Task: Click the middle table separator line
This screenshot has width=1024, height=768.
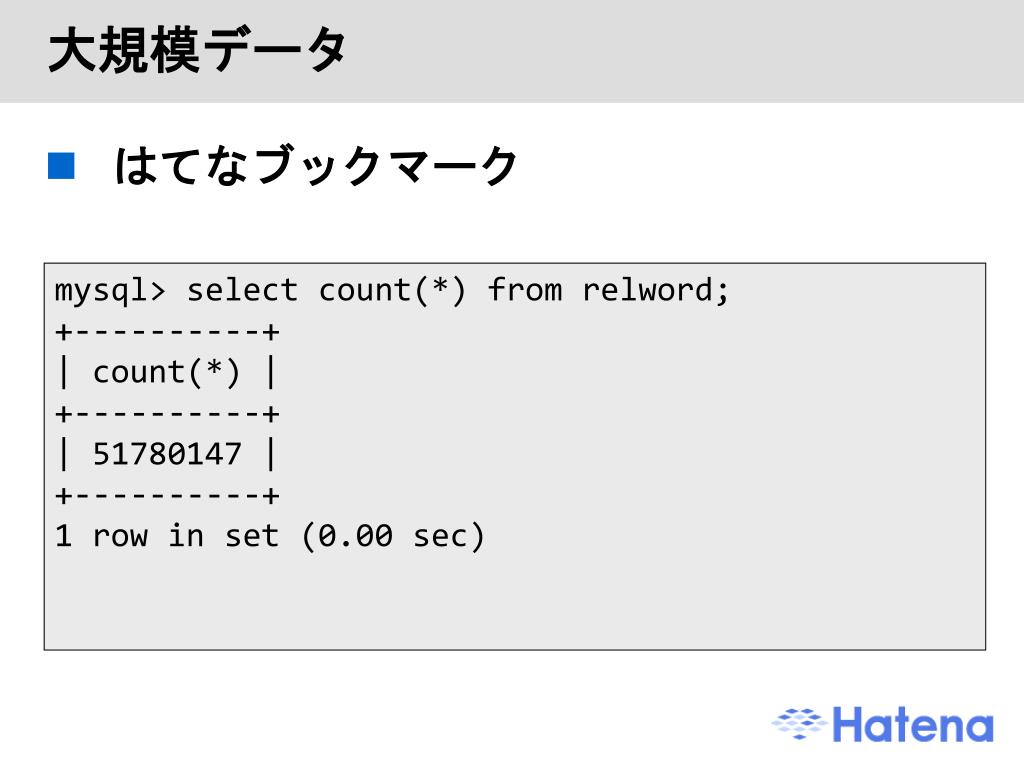Action: 167,414
